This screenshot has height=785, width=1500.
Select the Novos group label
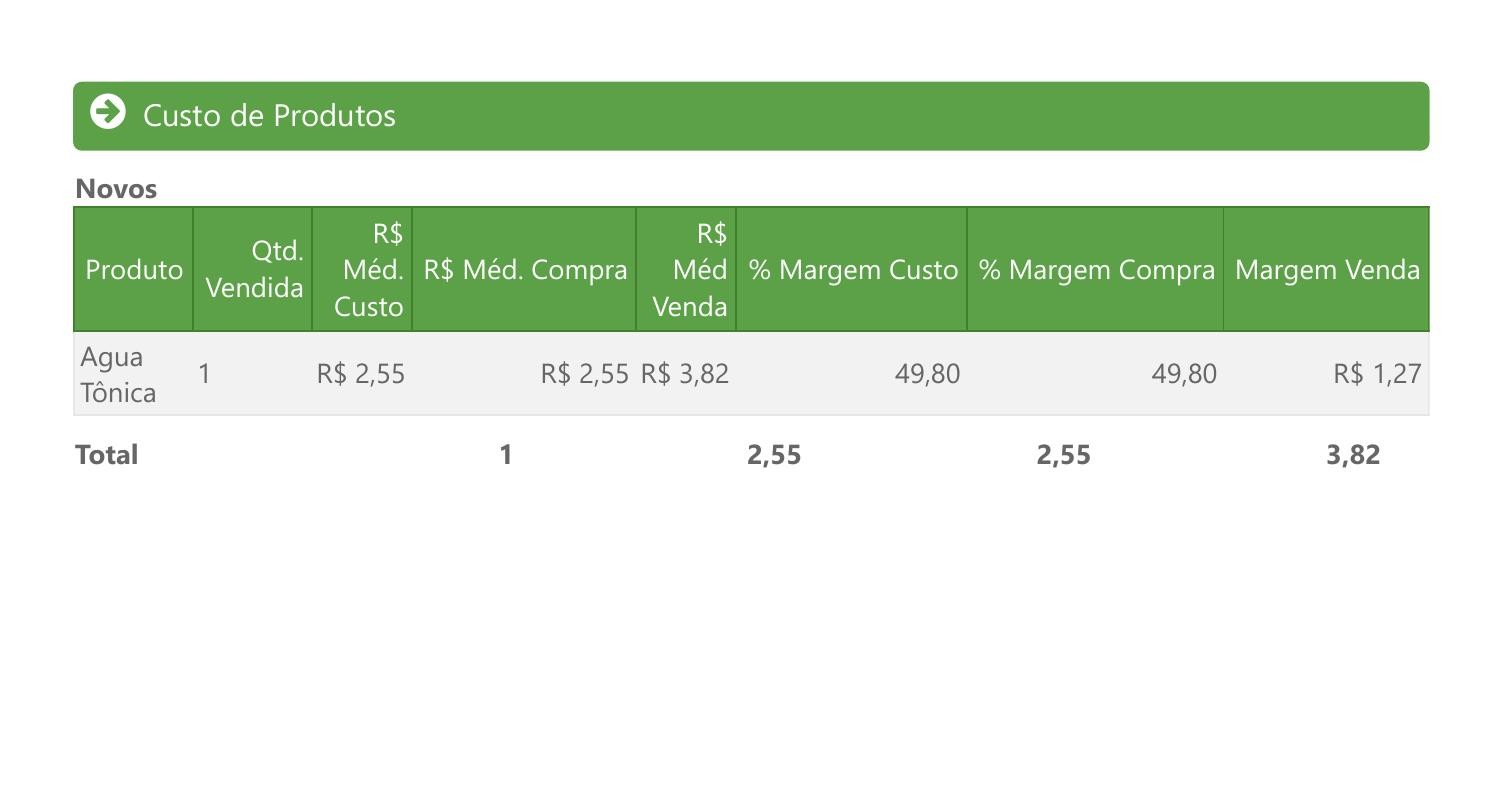point(116,189)
